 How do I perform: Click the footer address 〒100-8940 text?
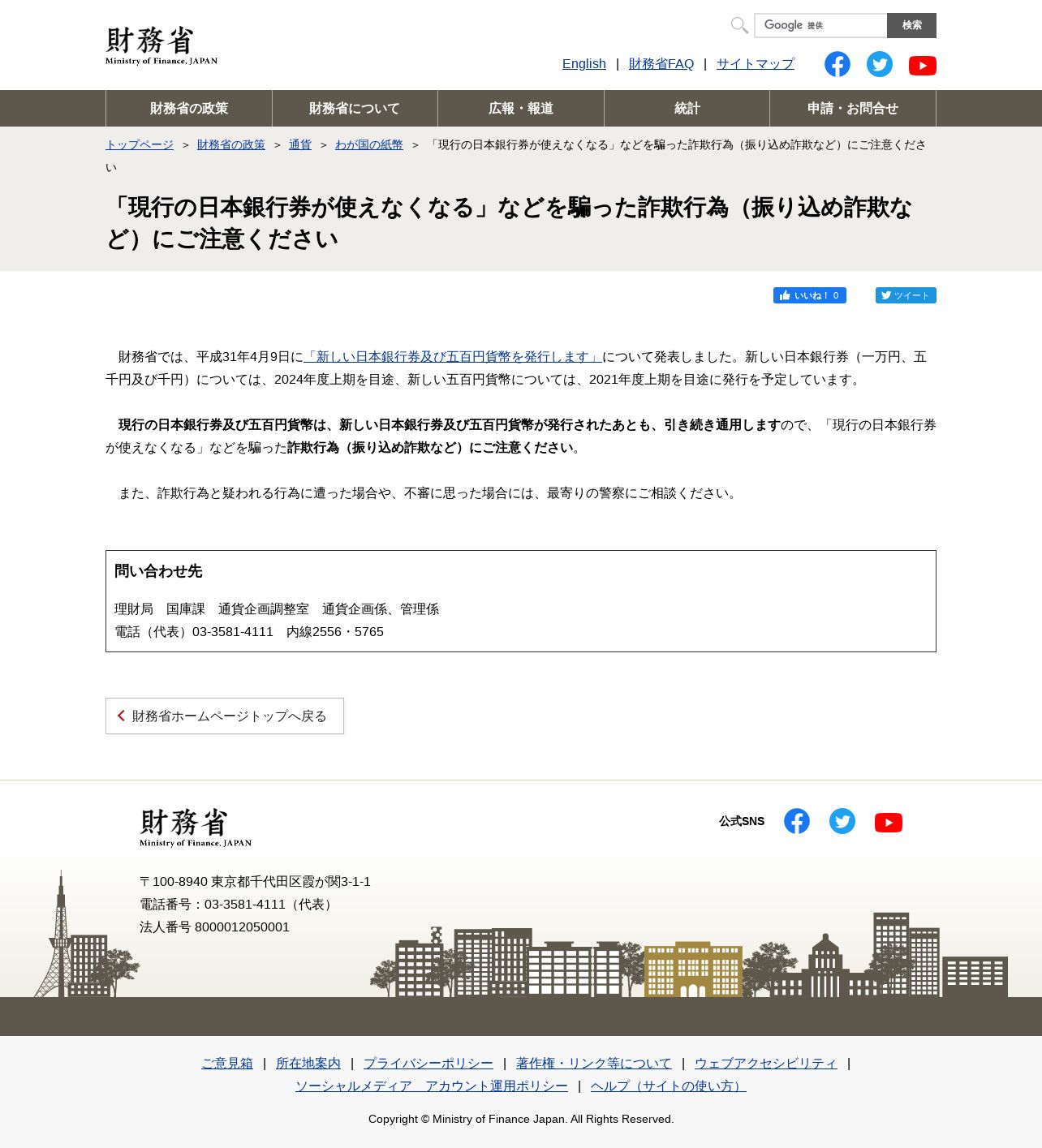click(x=255, y=881)
